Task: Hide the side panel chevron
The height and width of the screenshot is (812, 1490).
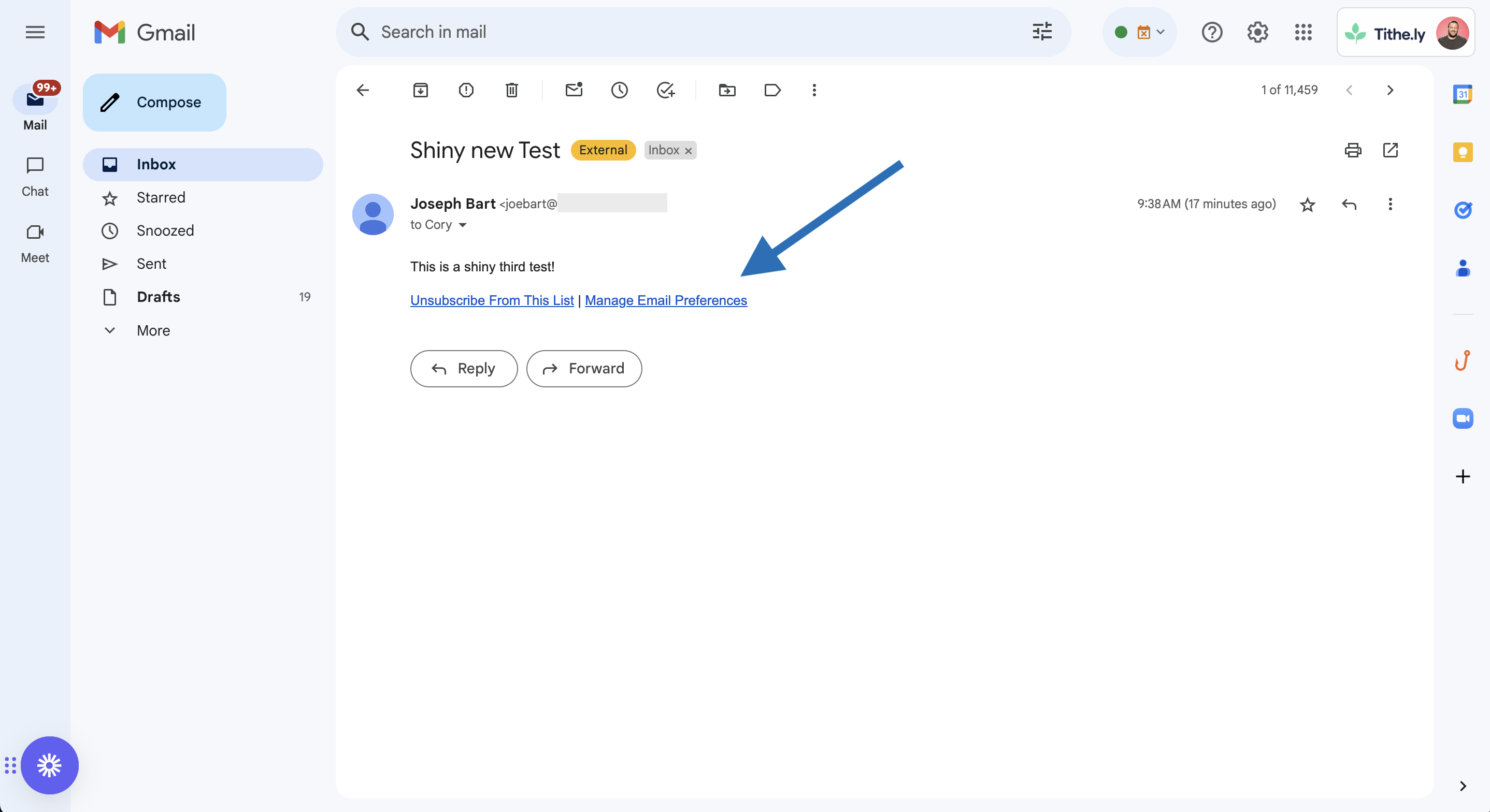Action: pyautogui.click(x=1463, y=786)
